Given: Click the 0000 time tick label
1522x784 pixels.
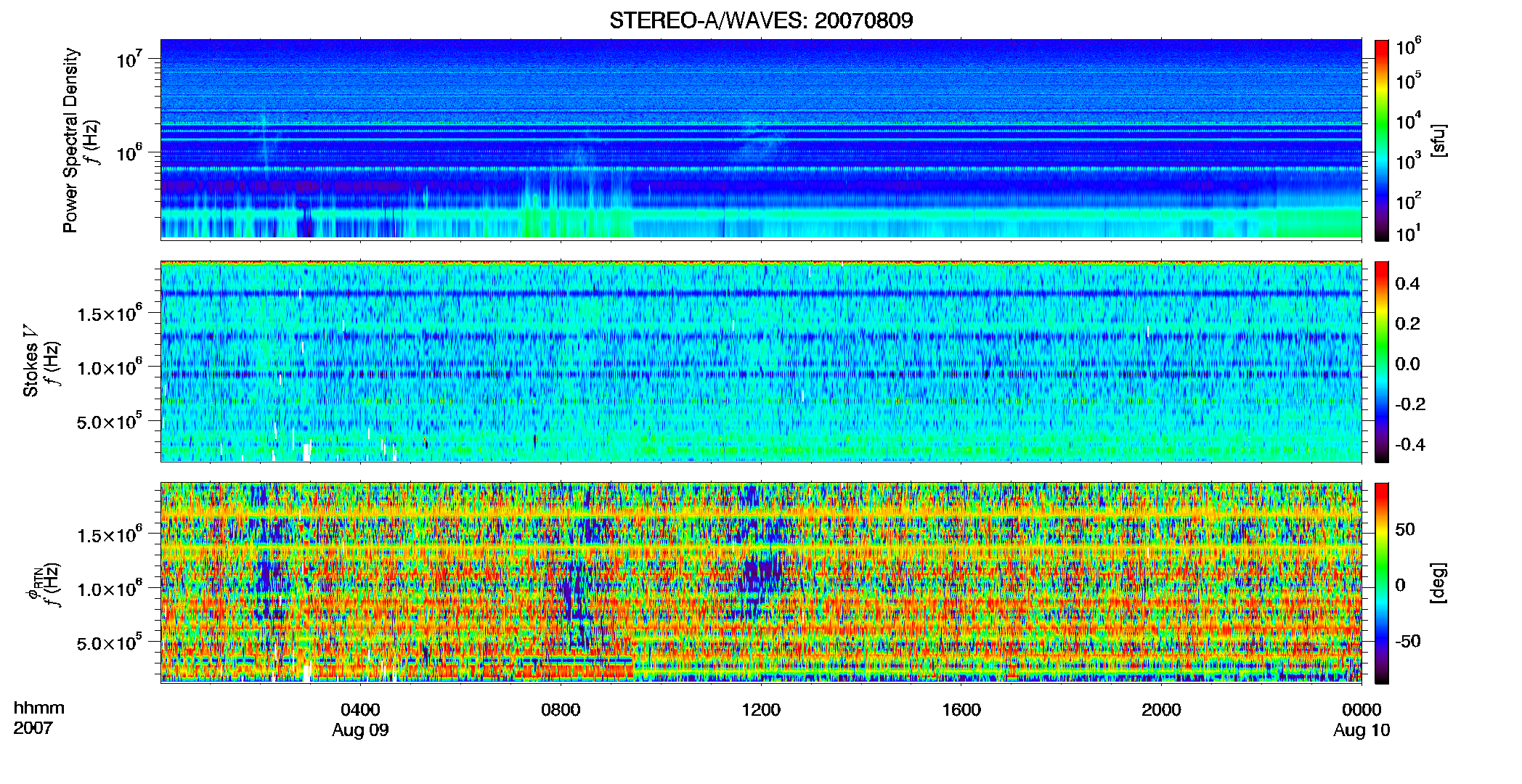Looking at the screenshot, I should tap(1362, 710).
